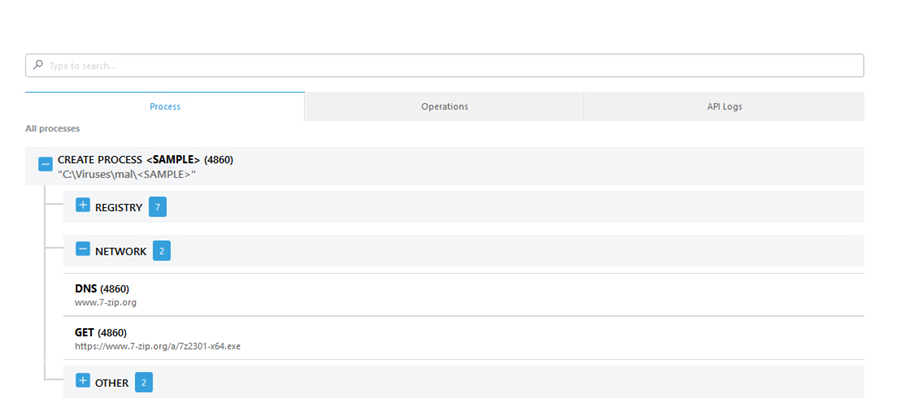900x420 pixels.
Task: Click the NETWORK count badge 2
Action: click(162, 251)
